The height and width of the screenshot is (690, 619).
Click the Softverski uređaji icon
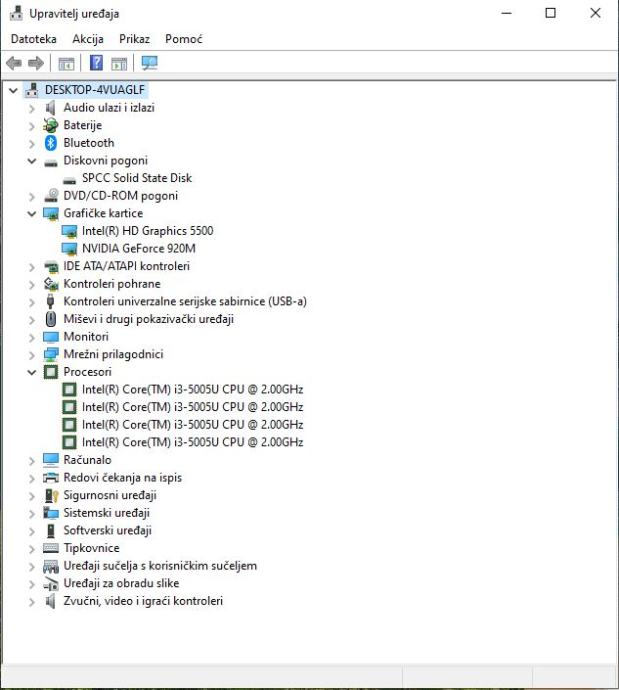tap(51, 531)
